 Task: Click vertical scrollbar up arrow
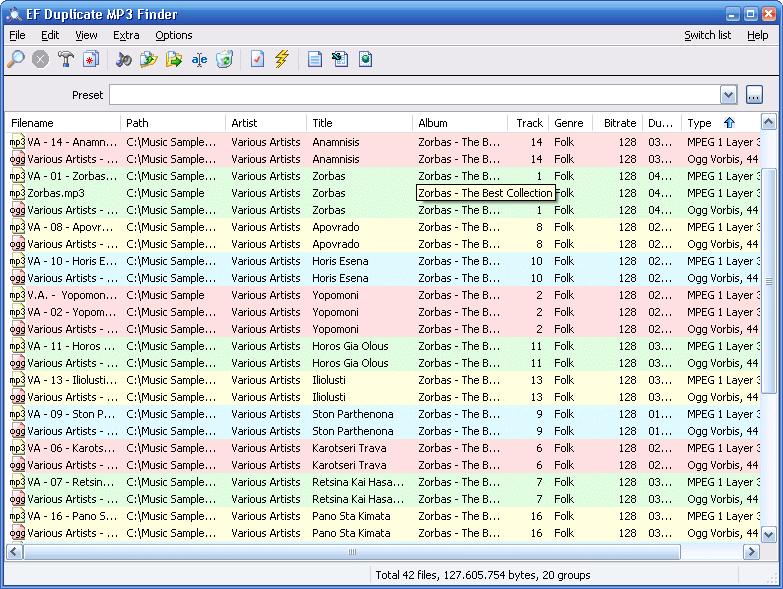coord(768,122)
